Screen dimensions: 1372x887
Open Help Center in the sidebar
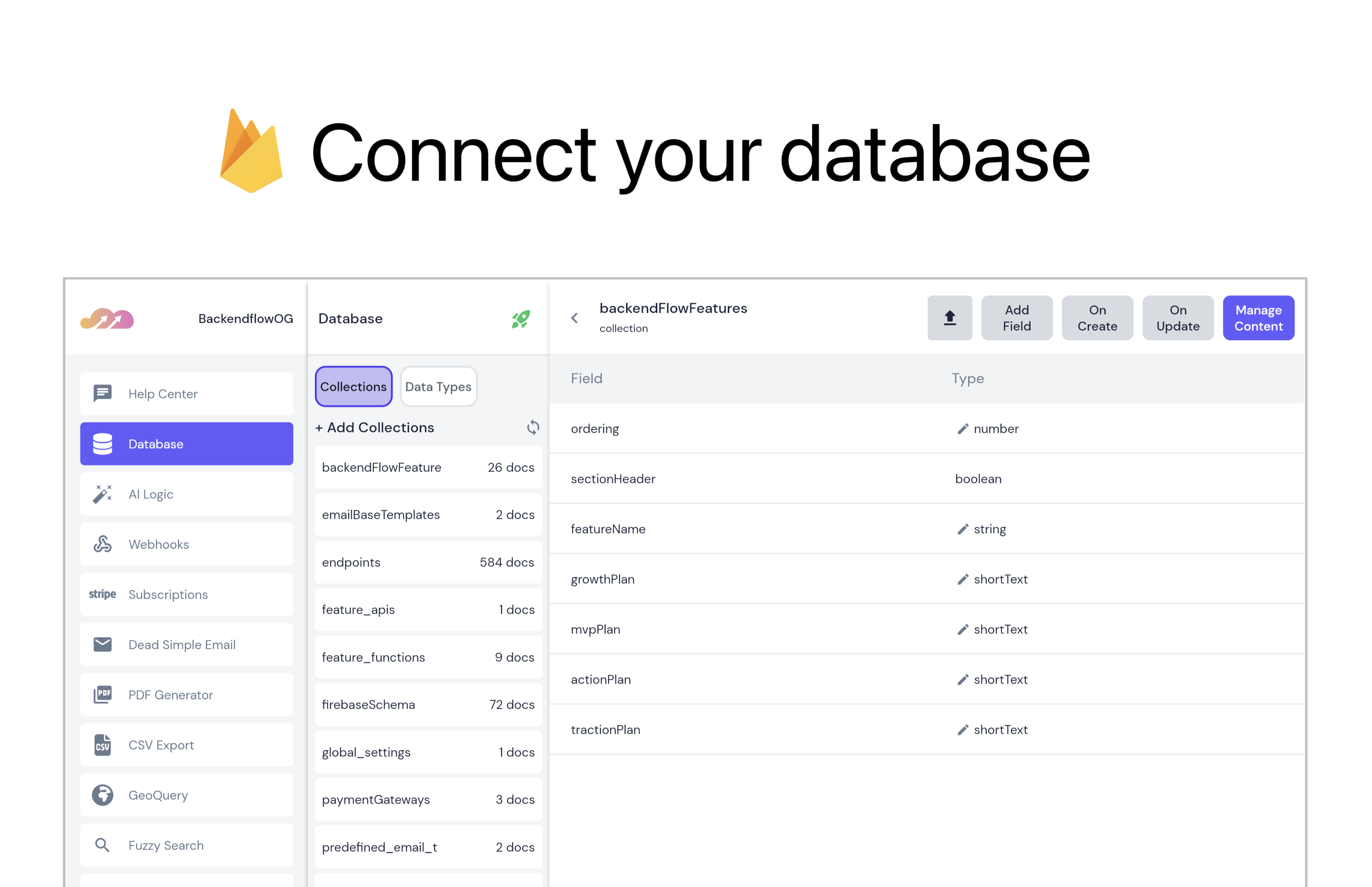187,393
